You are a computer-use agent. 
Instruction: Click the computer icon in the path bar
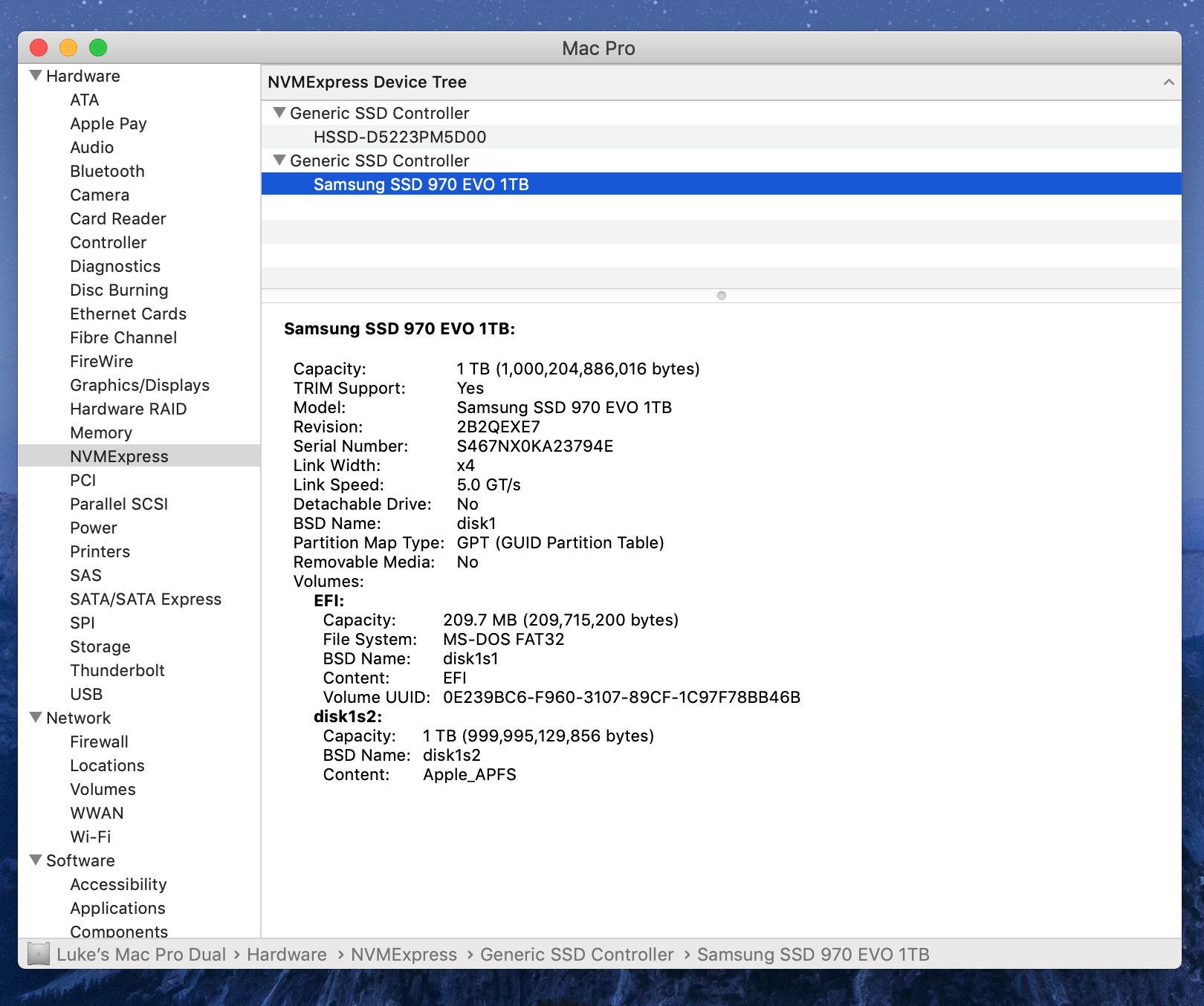click(x=39, y=954)
